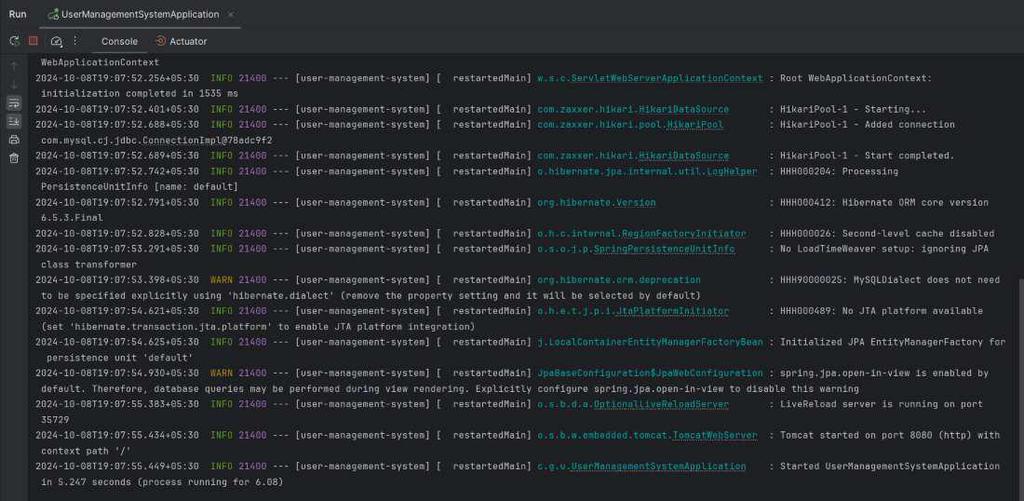The width and height of the screenshot is (1024, 501).
Task: Click the 'HikariPool-1 - Start completed.' message
Action: coord(867,155)
